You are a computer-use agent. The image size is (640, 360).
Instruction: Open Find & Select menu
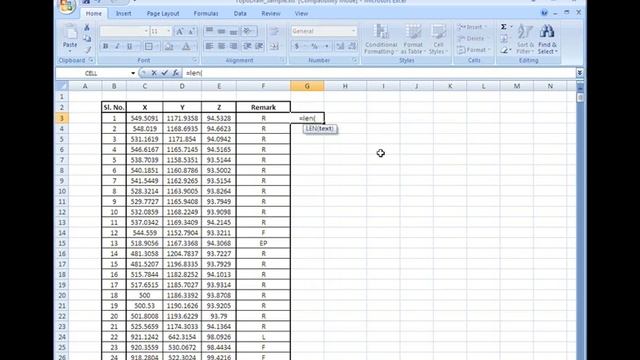[x=547, y=39]
